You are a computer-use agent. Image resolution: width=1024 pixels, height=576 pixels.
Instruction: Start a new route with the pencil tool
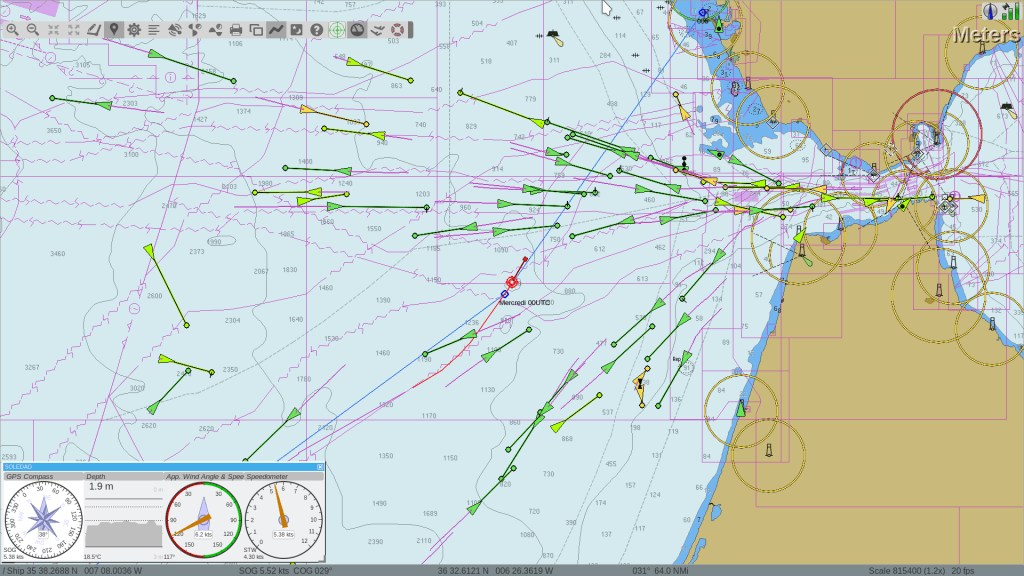[94, 29]
